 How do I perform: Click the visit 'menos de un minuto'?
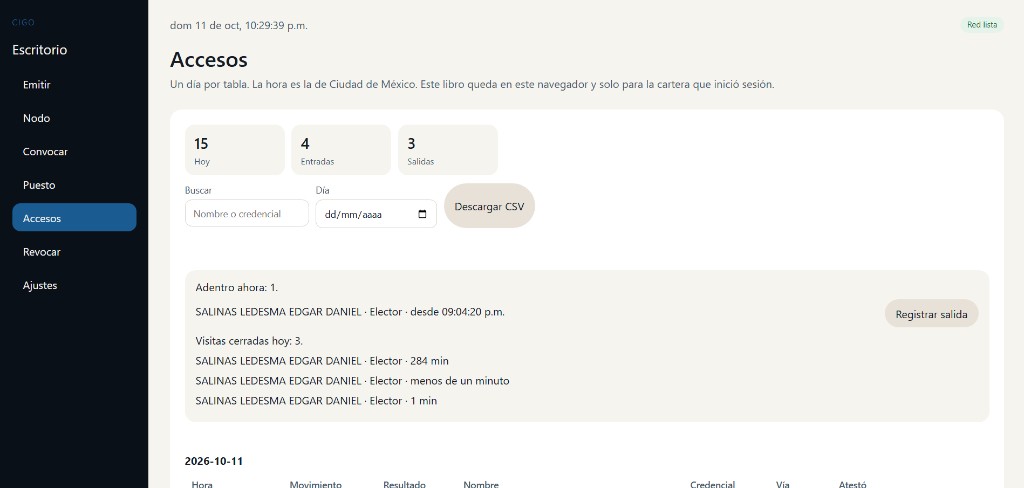[x=352, y=380]
